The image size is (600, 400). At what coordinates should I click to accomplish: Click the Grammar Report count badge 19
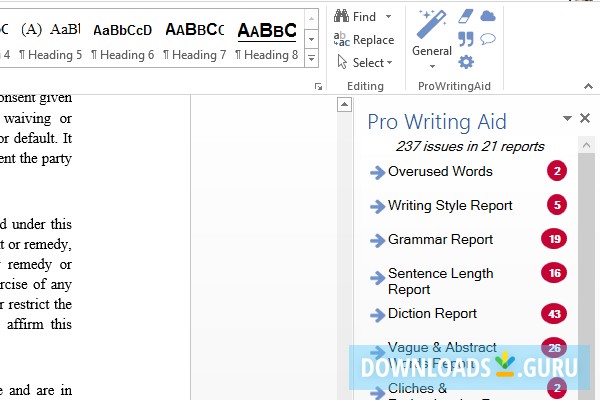click(x=554, y=239)
